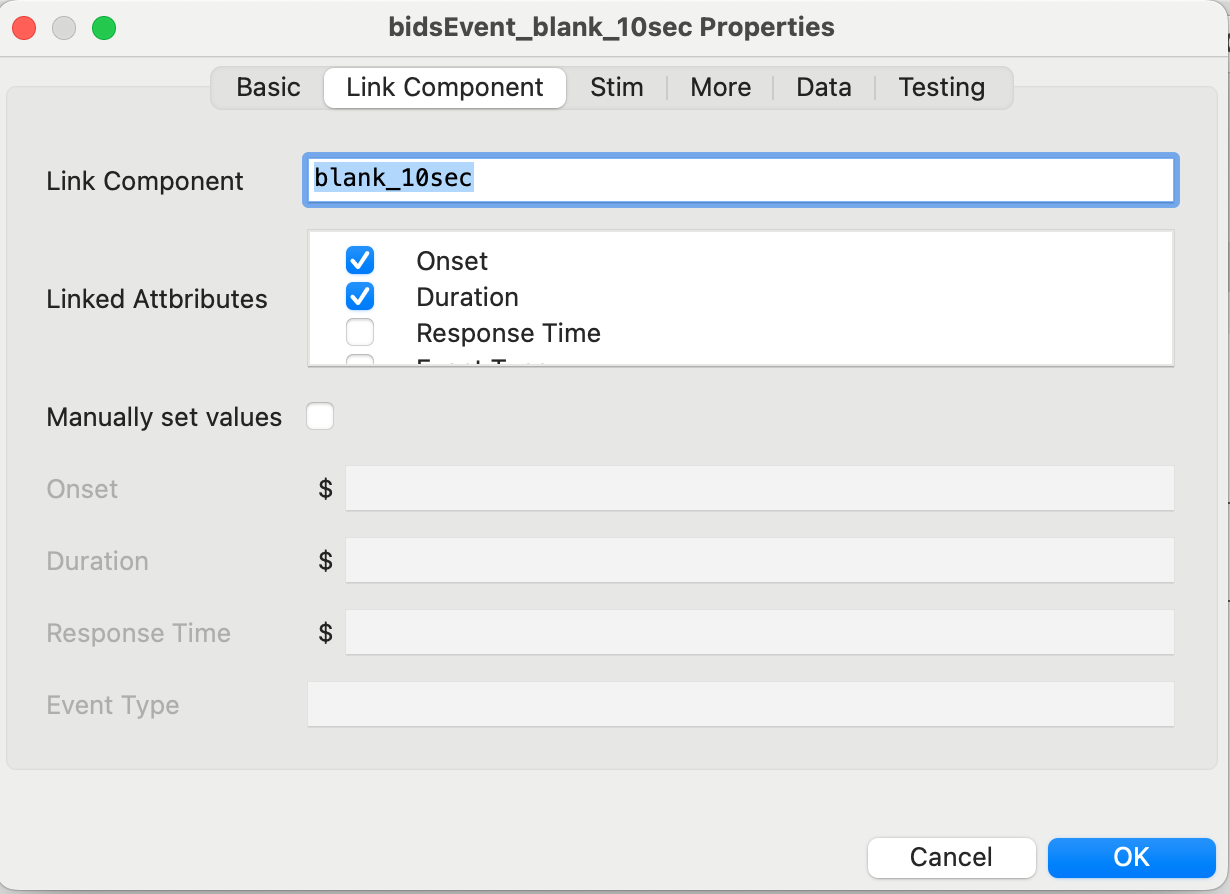Click the manual Duration value field
This screenshot has height=894, width=1230.
tap(760, 560)
